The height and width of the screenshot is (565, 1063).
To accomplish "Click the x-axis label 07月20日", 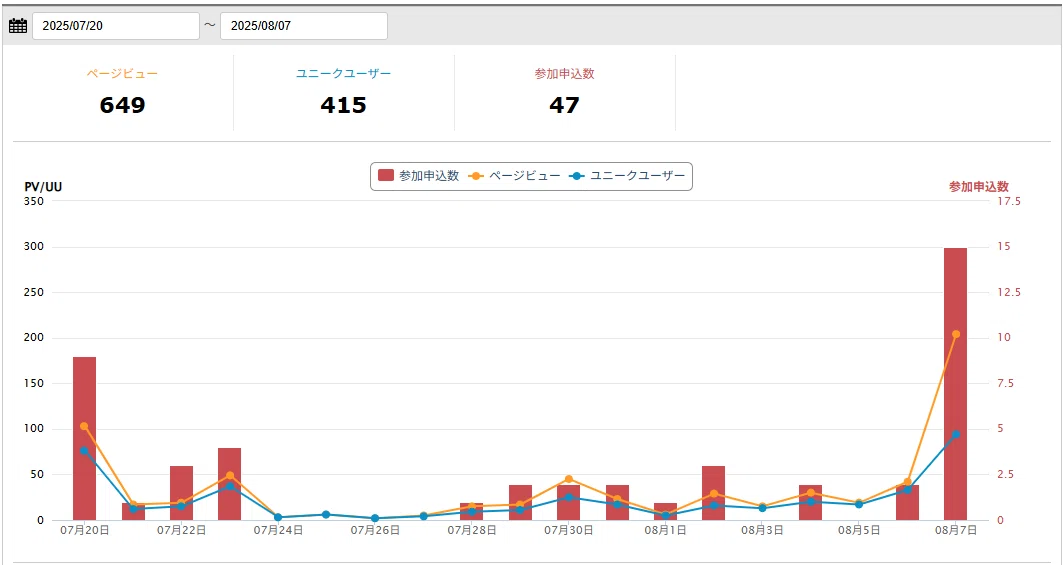I will point(84,530).
